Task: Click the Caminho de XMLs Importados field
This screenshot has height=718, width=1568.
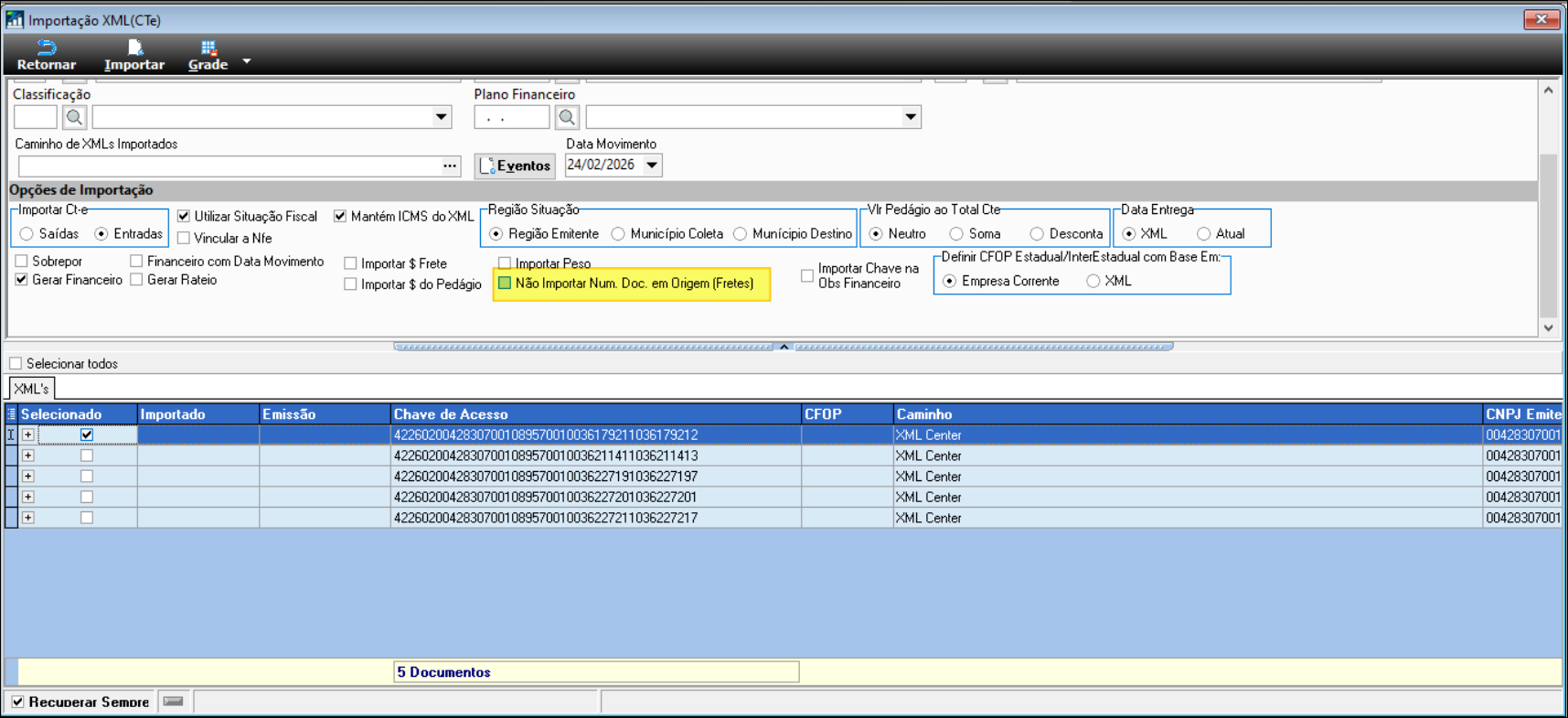Action: click(x=229, y=166)
